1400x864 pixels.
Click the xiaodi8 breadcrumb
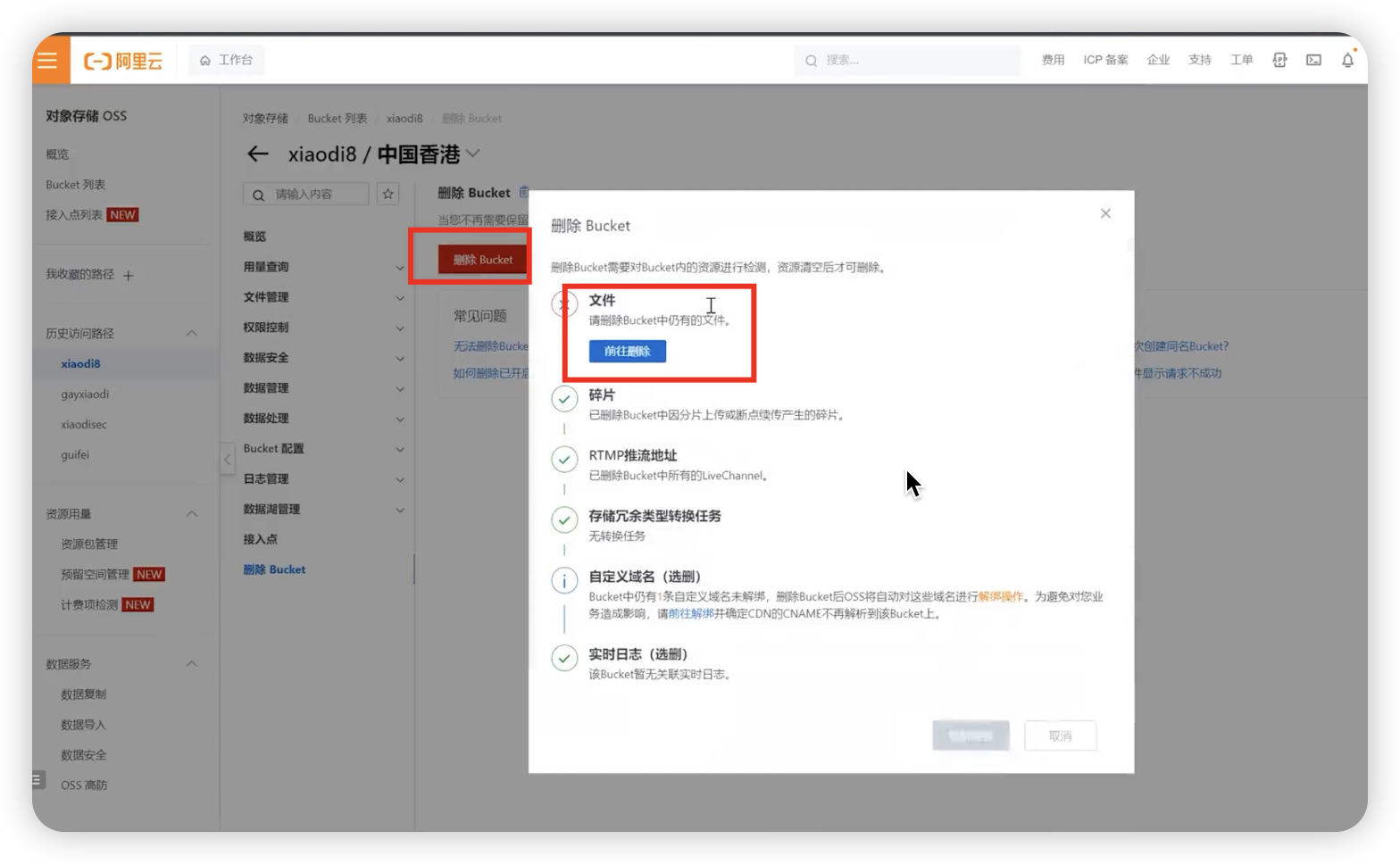404,119
